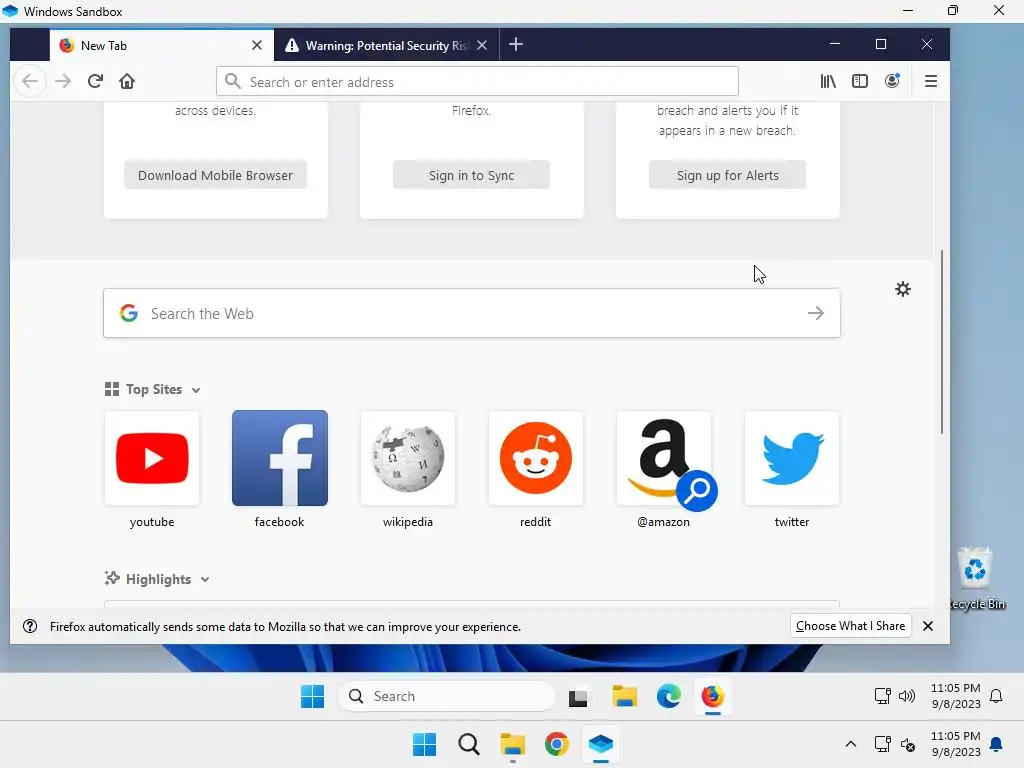Open the Firefox Account avatar icon
This screenshot has height=768, width=1024.
coord(892,81)
